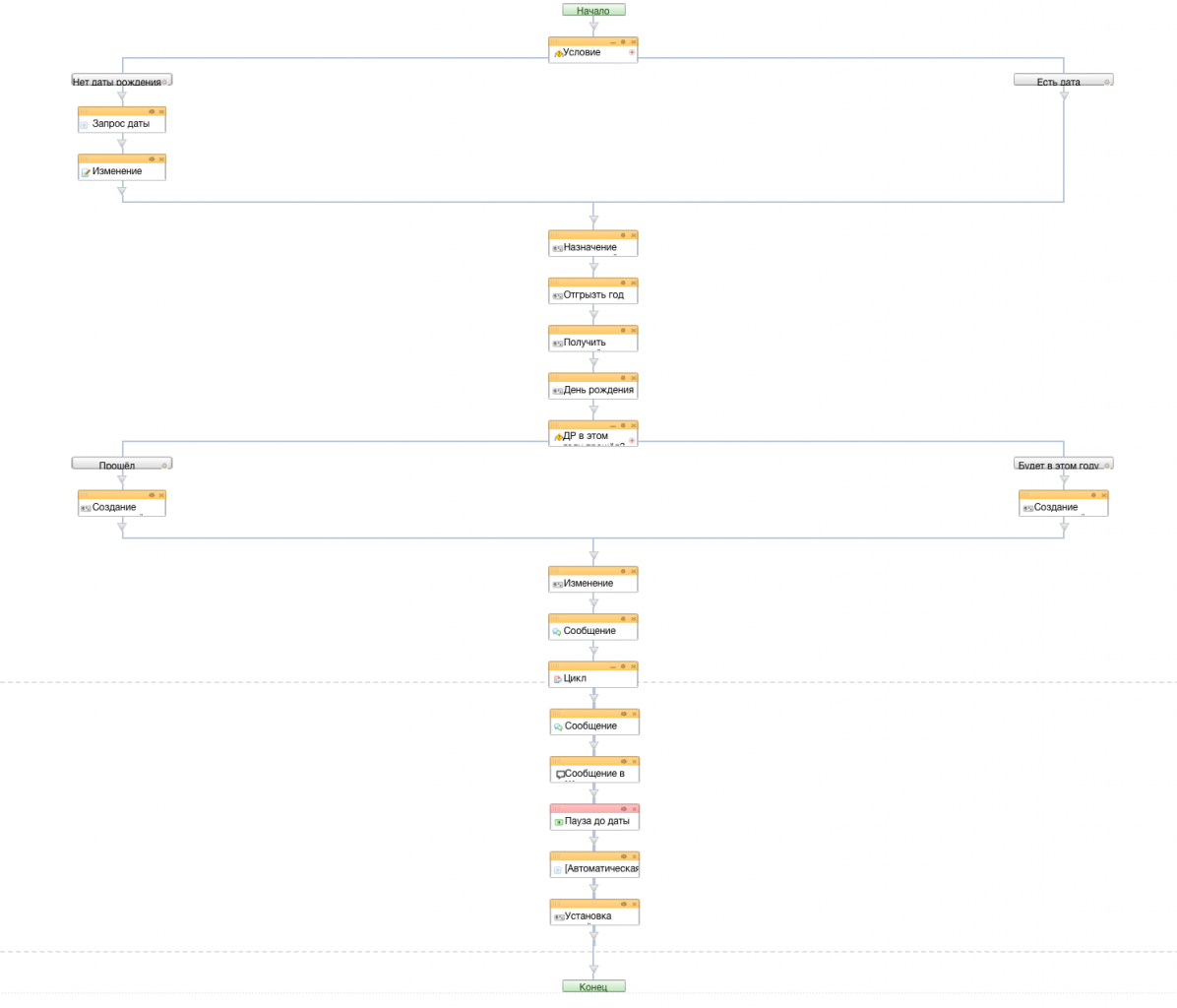Open settings gear of Условие block
The image size is (1177, 1008).
point(623,41)
